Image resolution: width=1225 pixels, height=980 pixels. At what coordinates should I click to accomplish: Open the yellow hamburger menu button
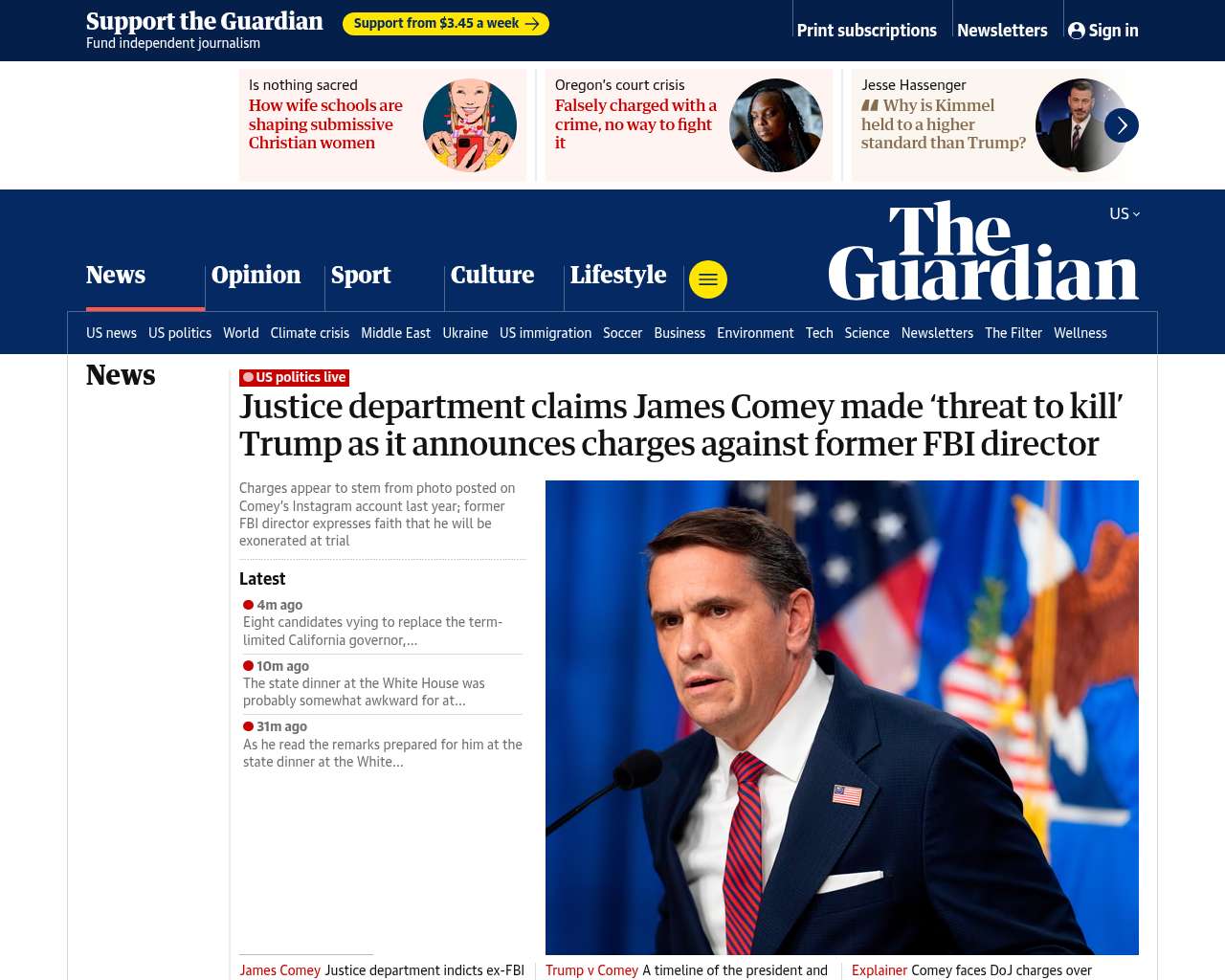tap(708, 279)
